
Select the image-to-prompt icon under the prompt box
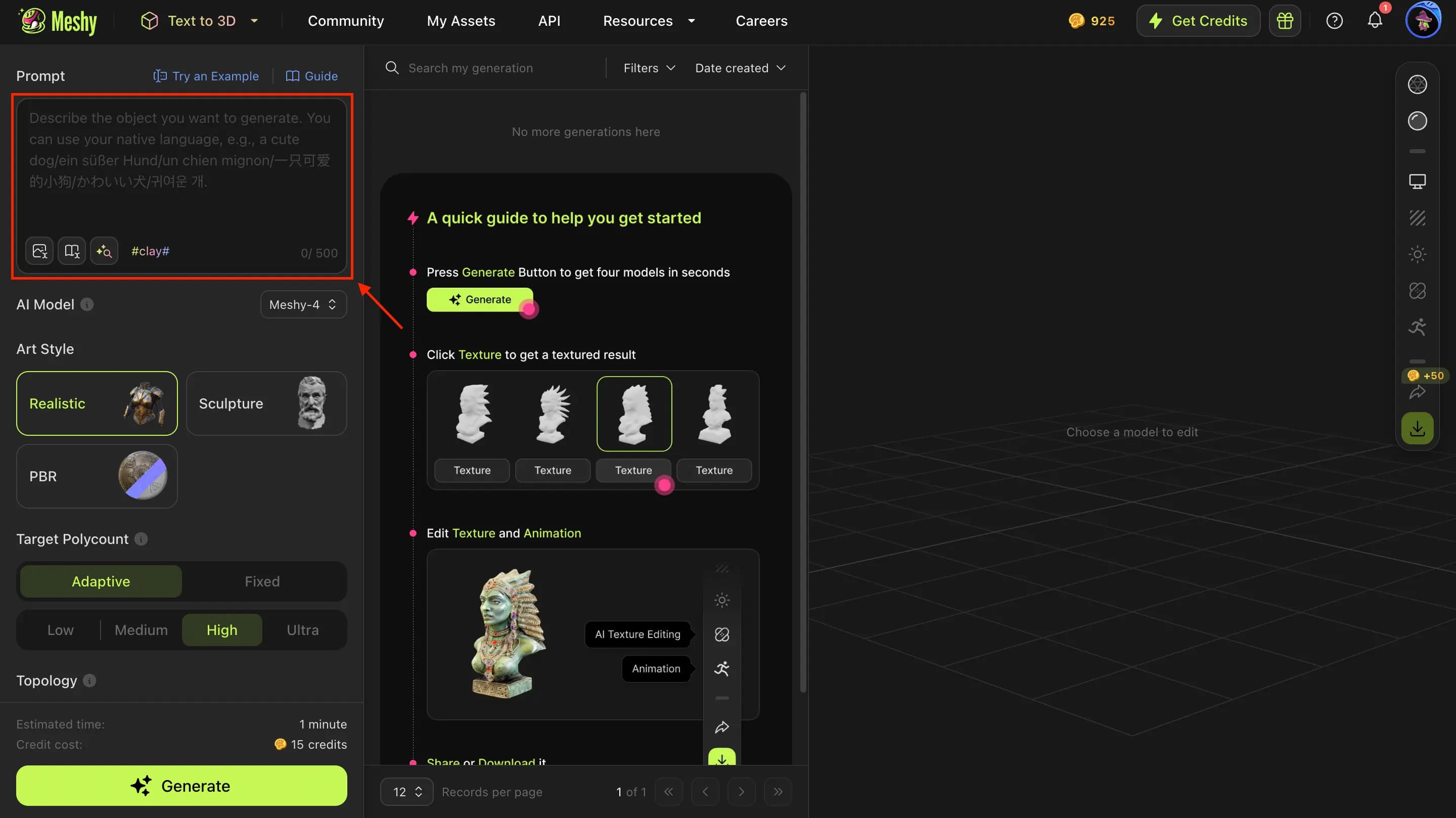tap(39, 250)
